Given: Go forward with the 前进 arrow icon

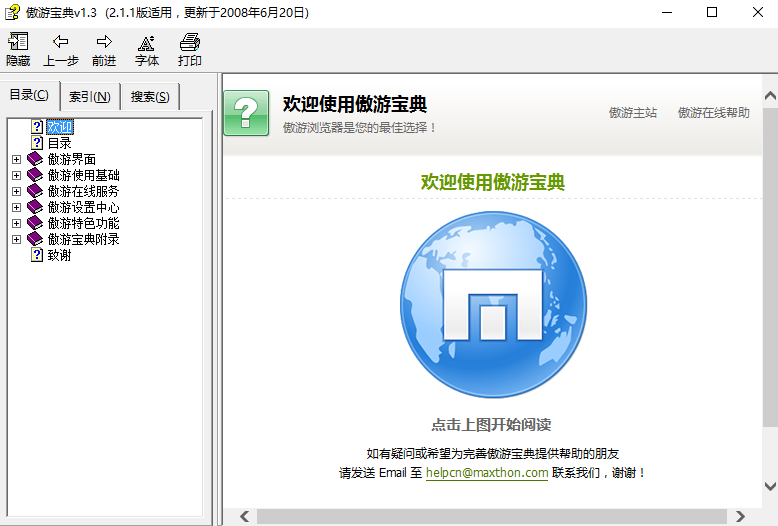Looking at the screenshot, I should click(x=104, y=42).
